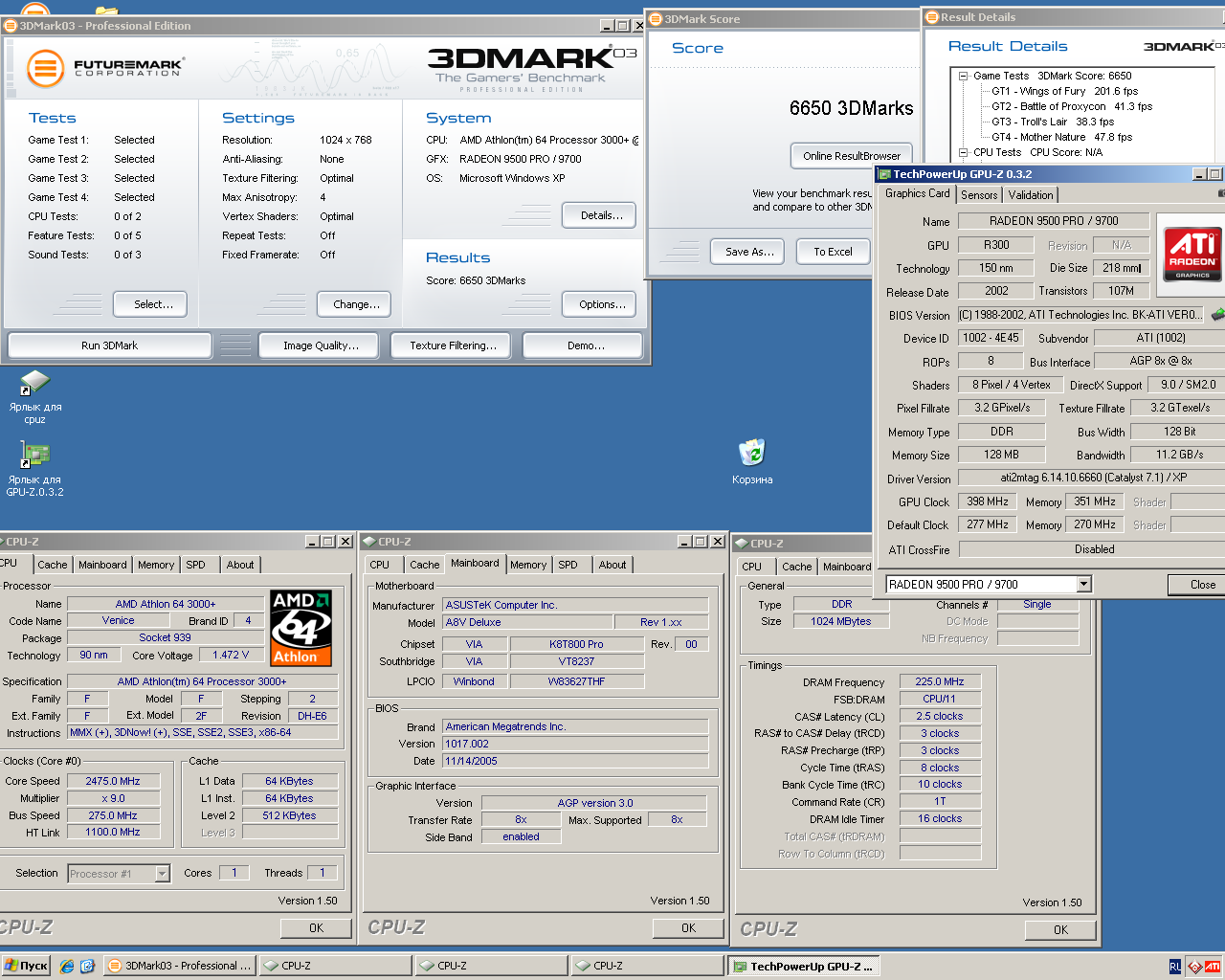Open Memory tab in middle CPU-Z window

(528, 565)
